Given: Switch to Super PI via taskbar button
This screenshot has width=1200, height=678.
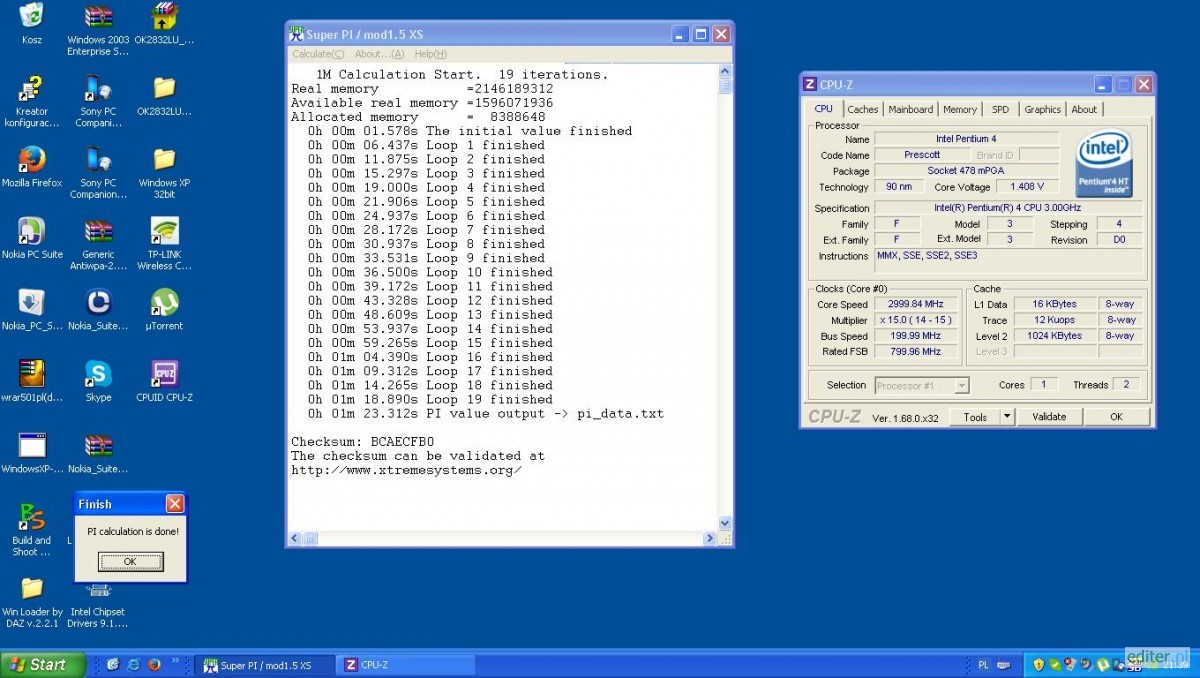Looking at the screenshot, I should (264, 664).
